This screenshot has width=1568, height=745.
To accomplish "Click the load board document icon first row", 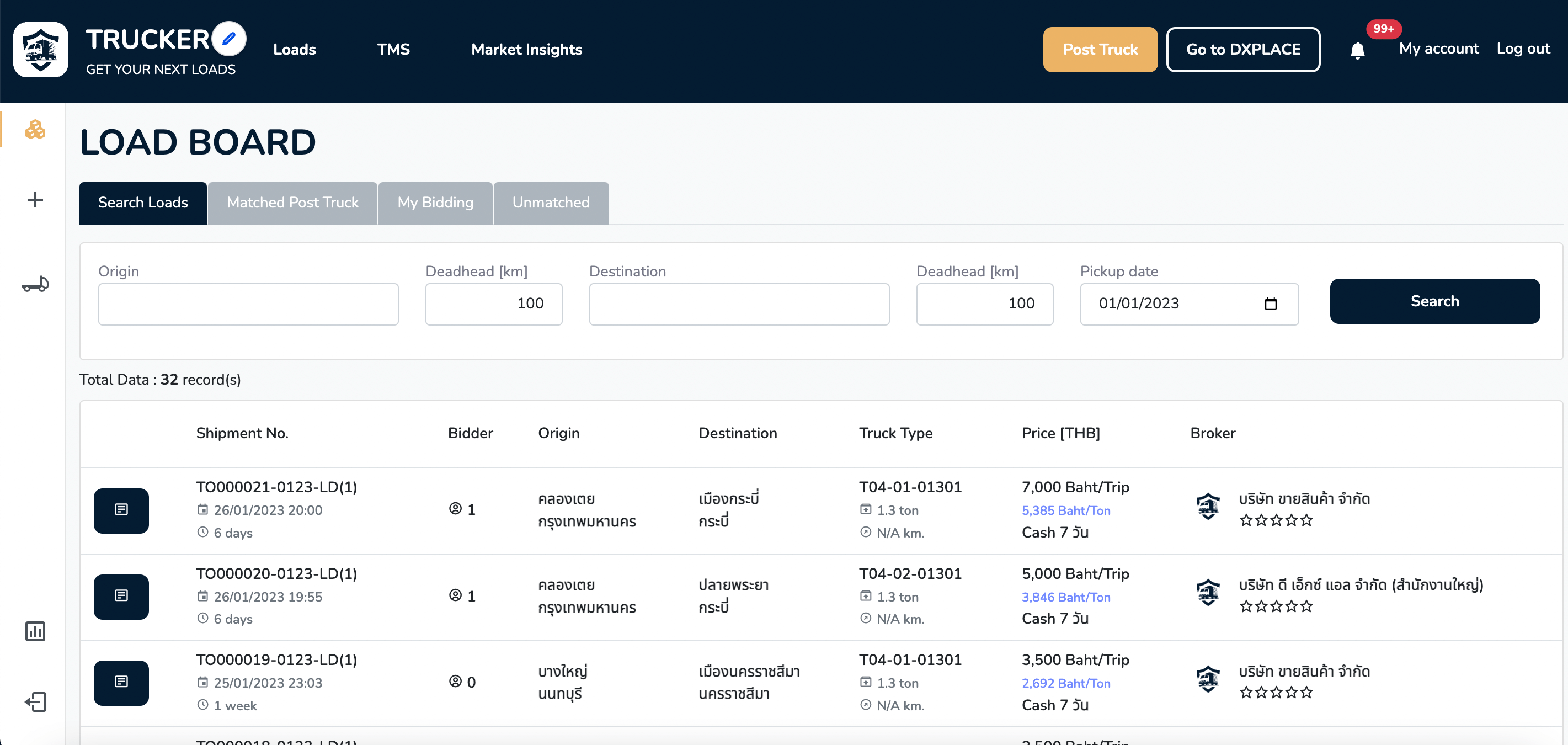I will coord(121,510).
